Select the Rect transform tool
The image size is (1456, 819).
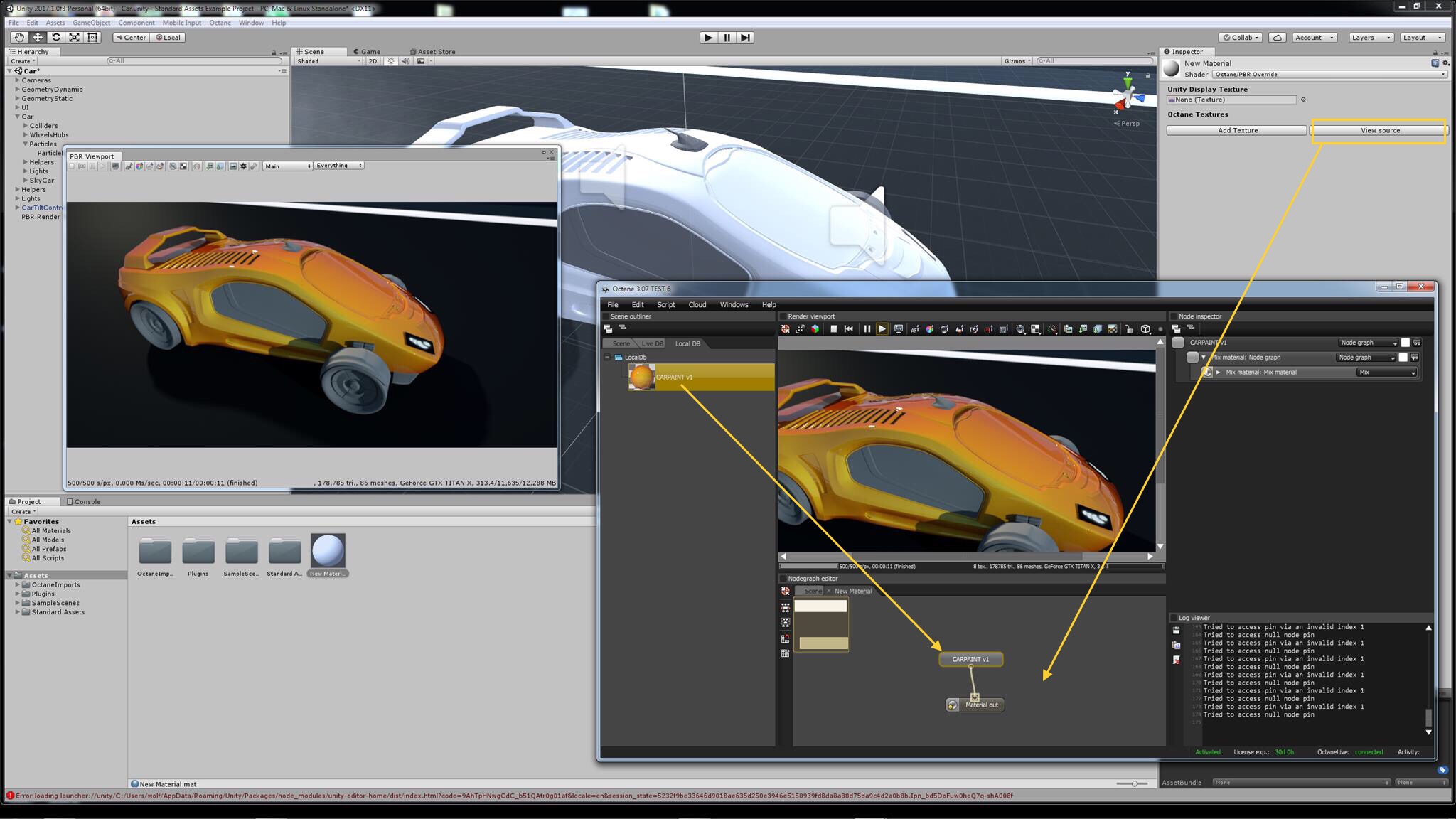[x=92, y=38]
